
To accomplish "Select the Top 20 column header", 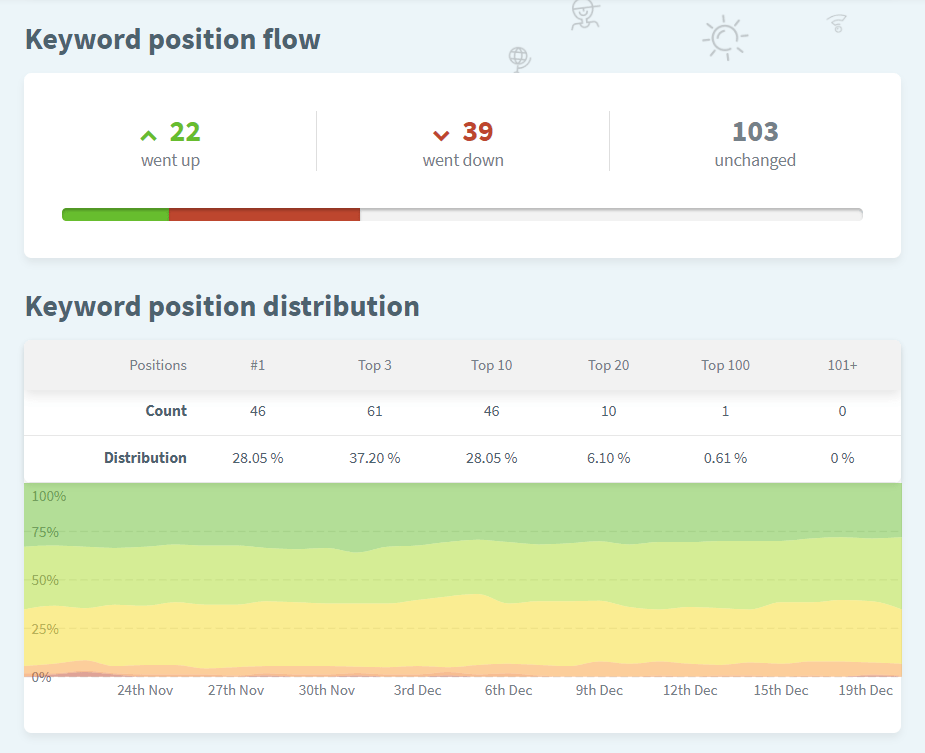I will point(608,365).
